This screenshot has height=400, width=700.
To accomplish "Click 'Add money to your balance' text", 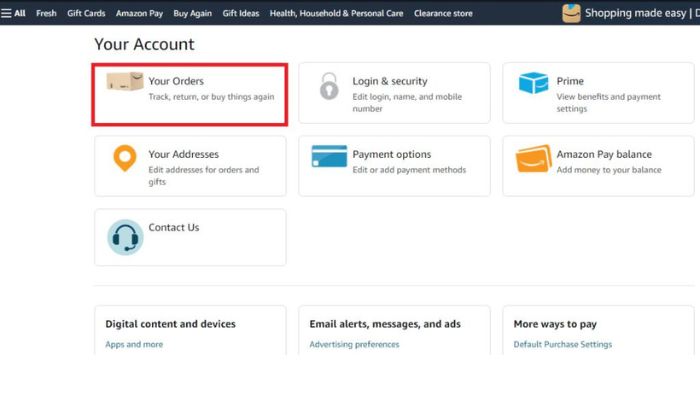I will point(609,170).
